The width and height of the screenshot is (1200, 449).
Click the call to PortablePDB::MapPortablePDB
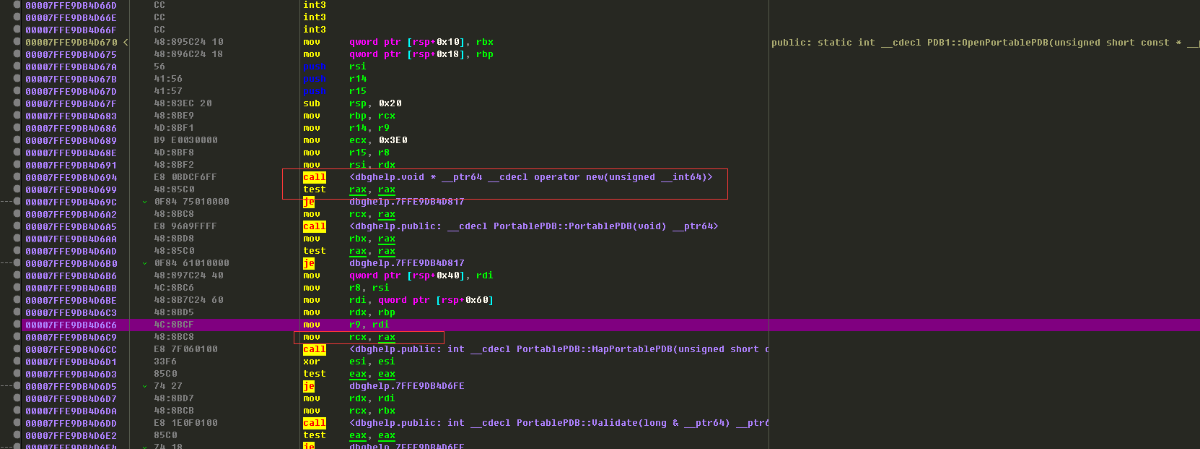pos(535,349)
